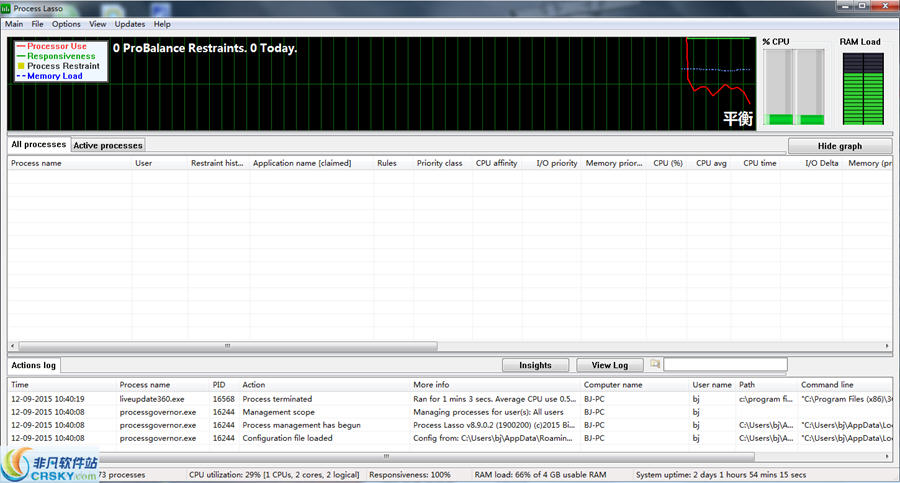
Task: Sort by Restraint history column
Action: pos(219,163)
